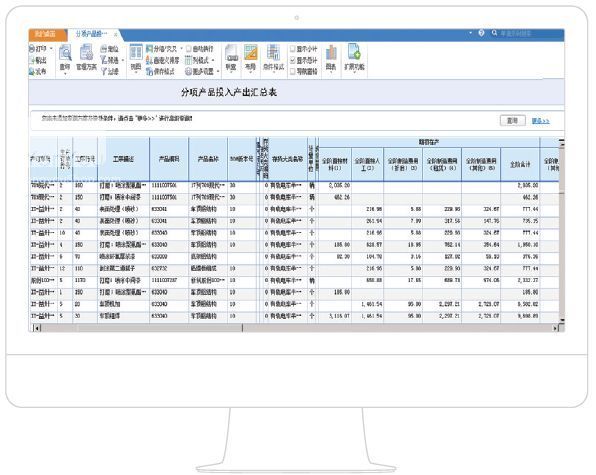Expand the group/crosstab dropdown arrow
This screenshot has height=475, width=596.
click(x=181, y=49)
